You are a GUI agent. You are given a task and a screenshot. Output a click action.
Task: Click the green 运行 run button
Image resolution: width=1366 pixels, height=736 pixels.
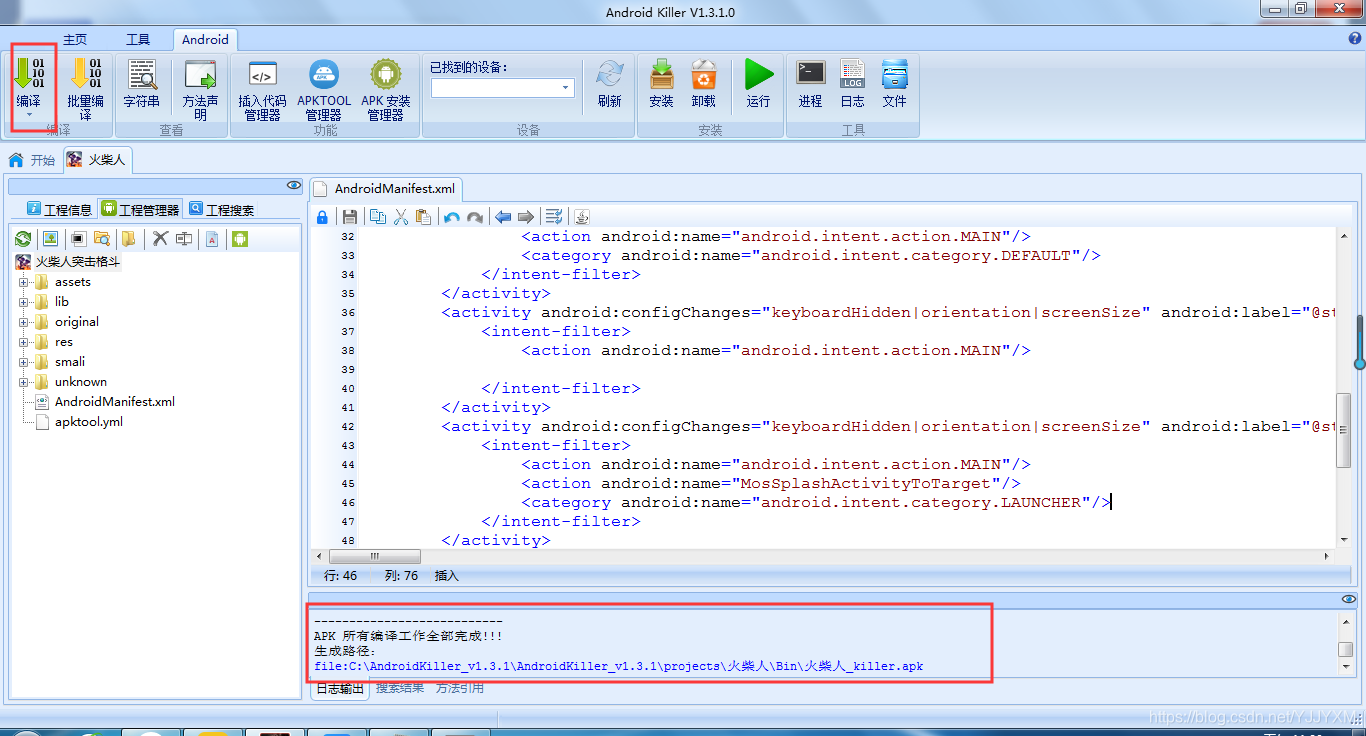[x=759, y=82]
